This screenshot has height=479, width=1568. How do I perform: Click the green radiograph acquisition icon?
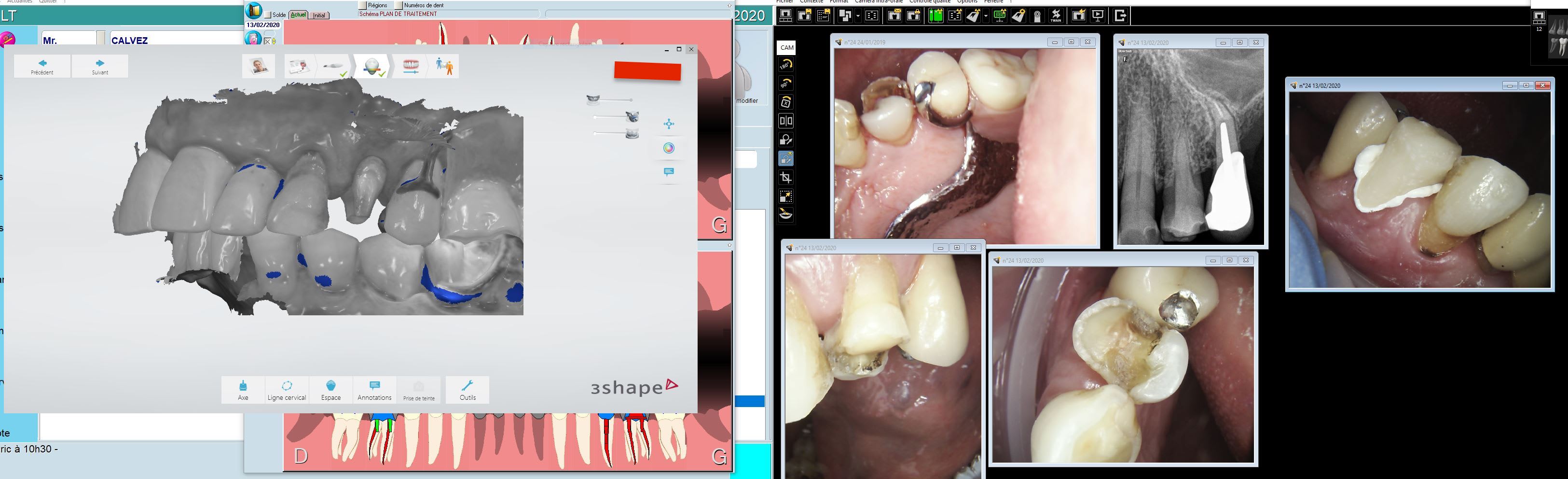[x=935, y=16]
